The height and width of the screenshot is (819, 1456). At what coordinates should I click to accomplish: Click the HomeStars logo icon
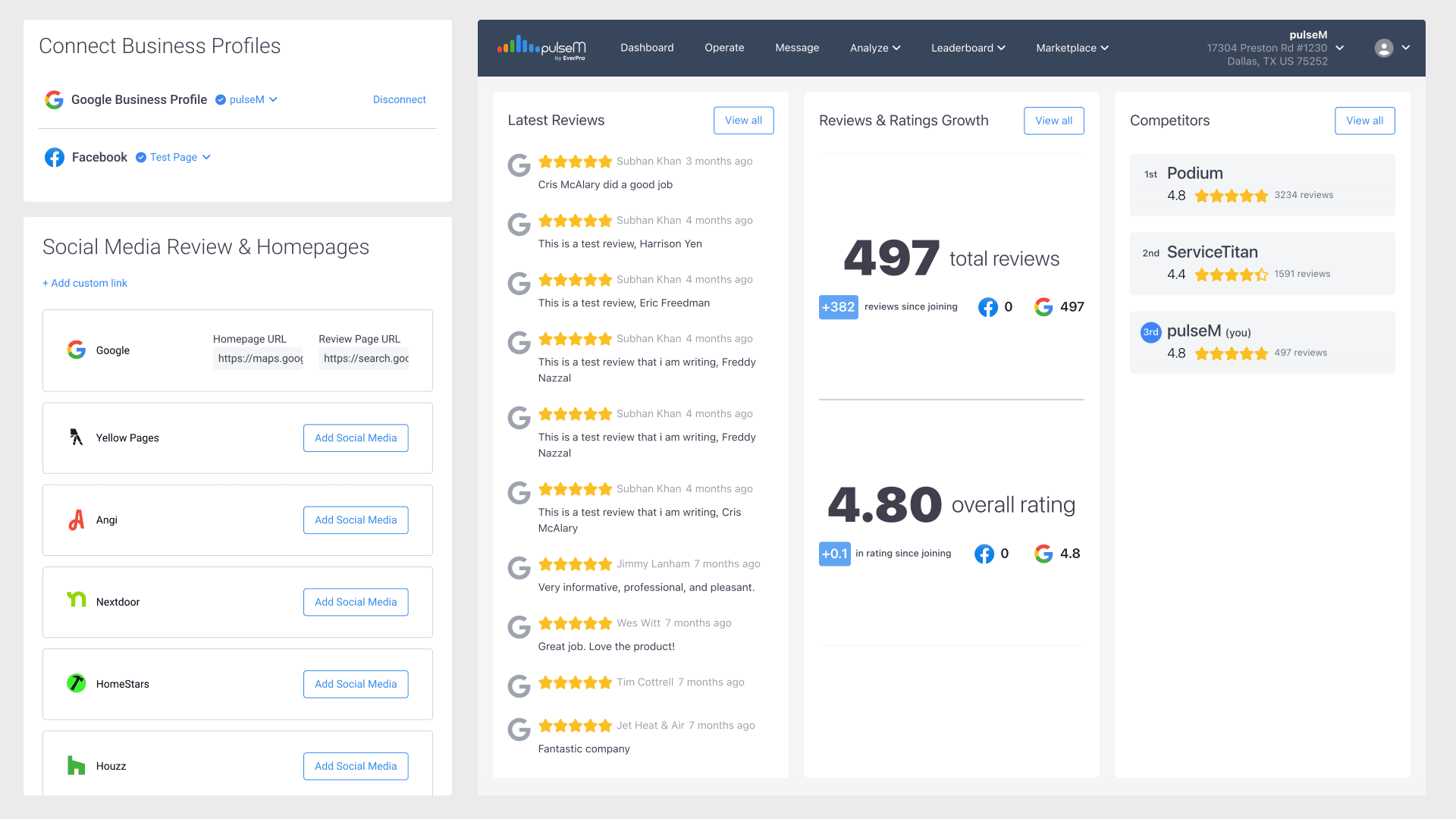77,683
